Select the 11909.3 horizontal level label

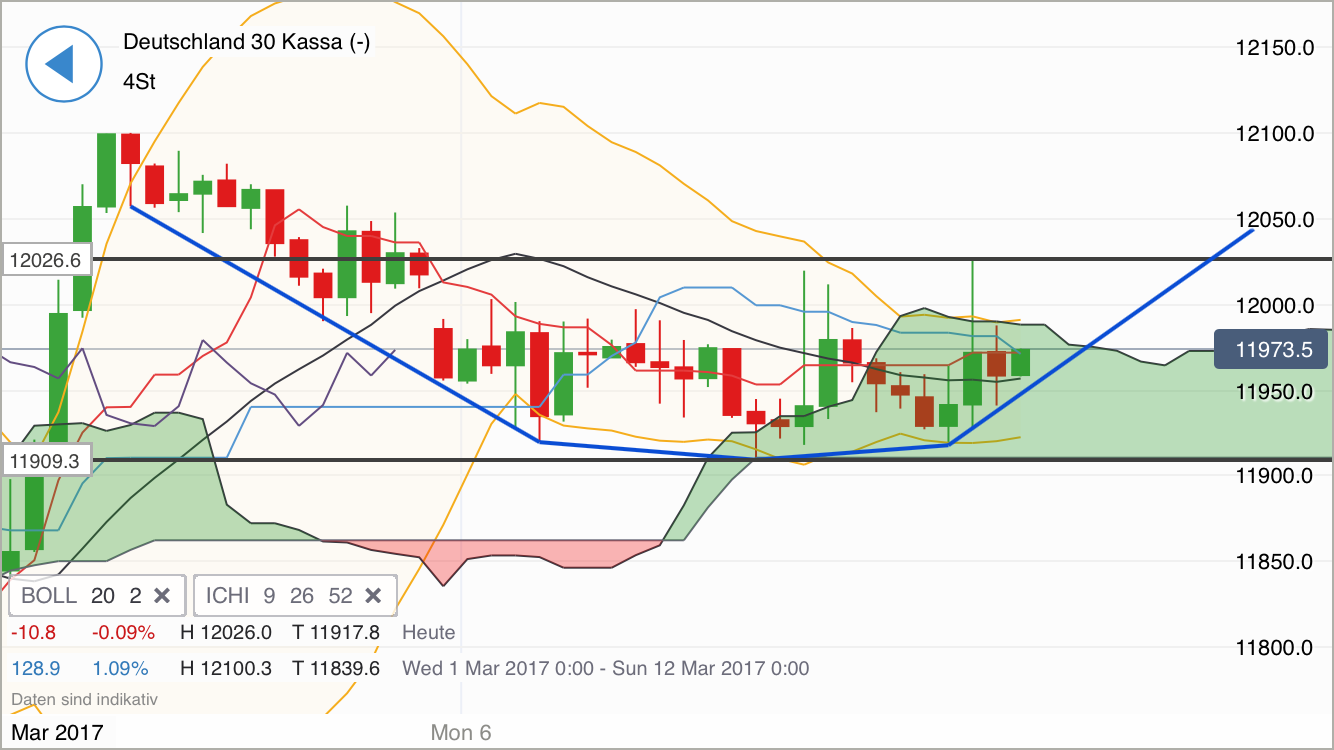point(46,460)
